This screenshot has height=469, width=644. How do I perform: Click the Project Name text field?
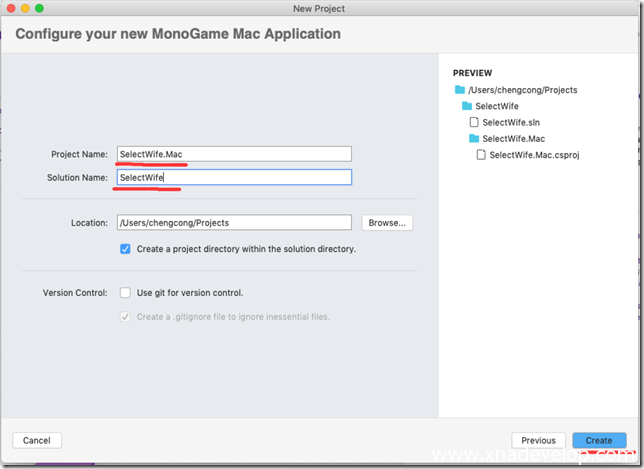[x=233, y=154]
